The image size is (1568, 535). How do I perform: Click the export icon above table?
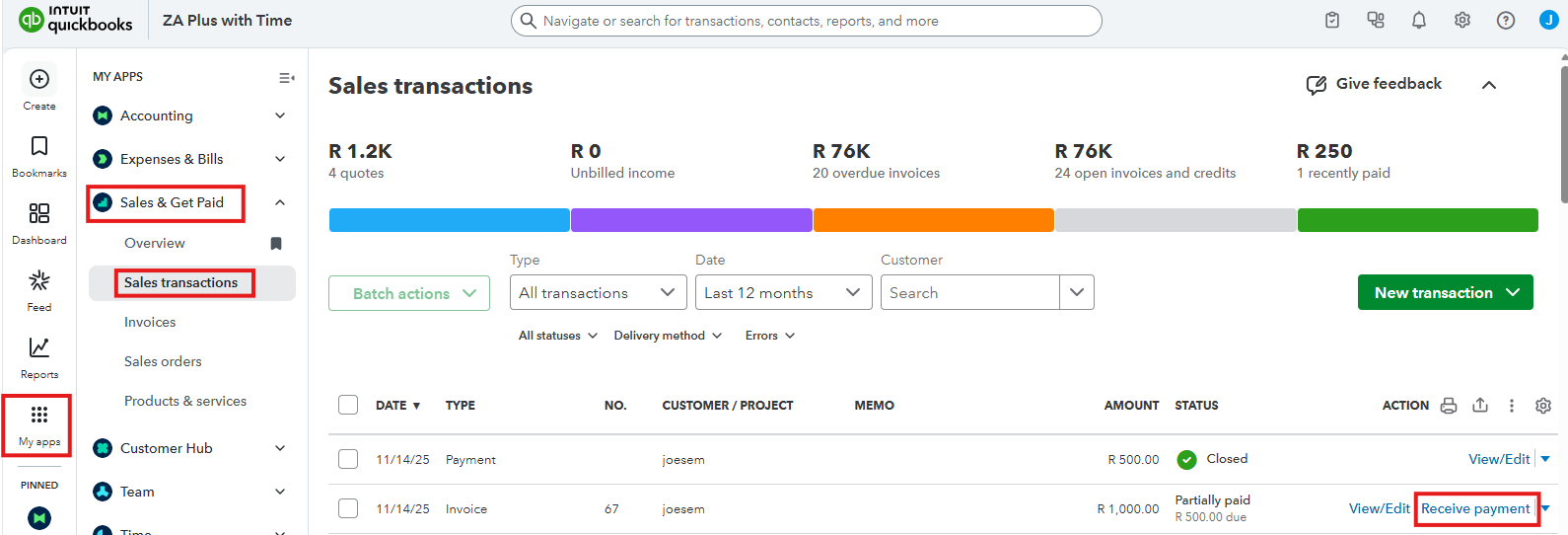point(1479,406)
